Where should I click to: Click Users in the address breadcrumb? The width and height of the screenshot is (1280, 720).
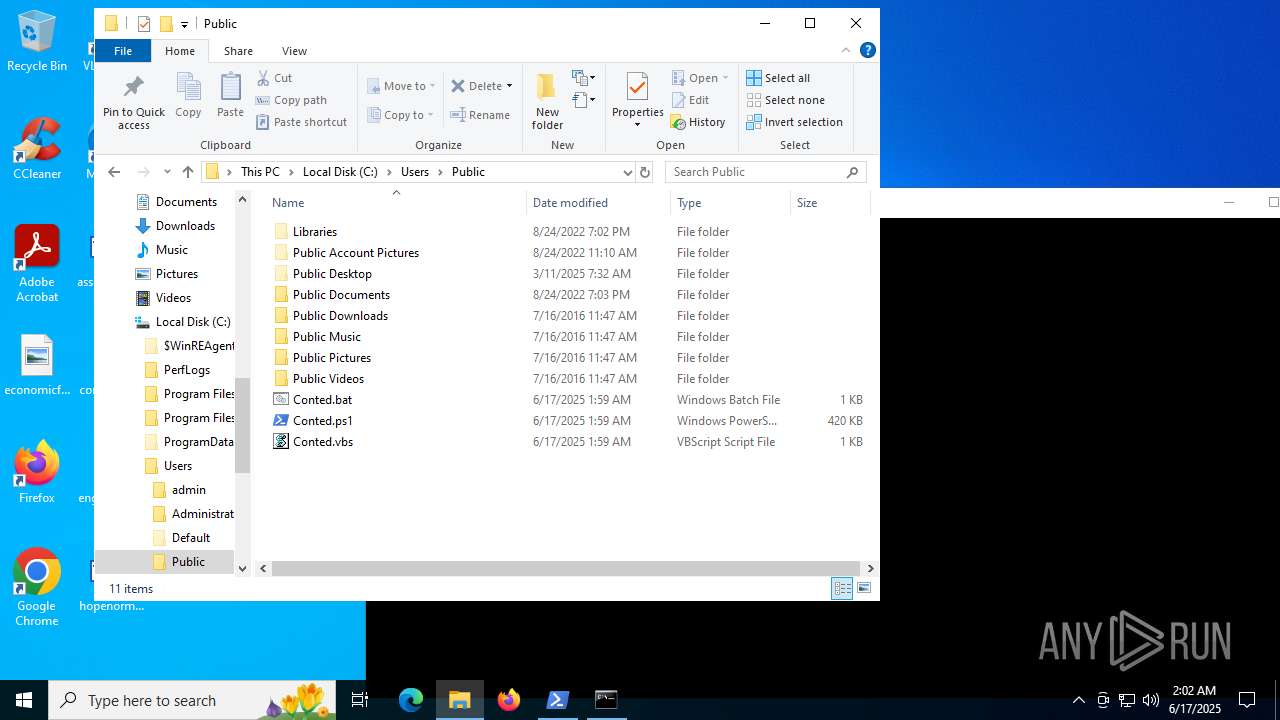click(415, 172)
